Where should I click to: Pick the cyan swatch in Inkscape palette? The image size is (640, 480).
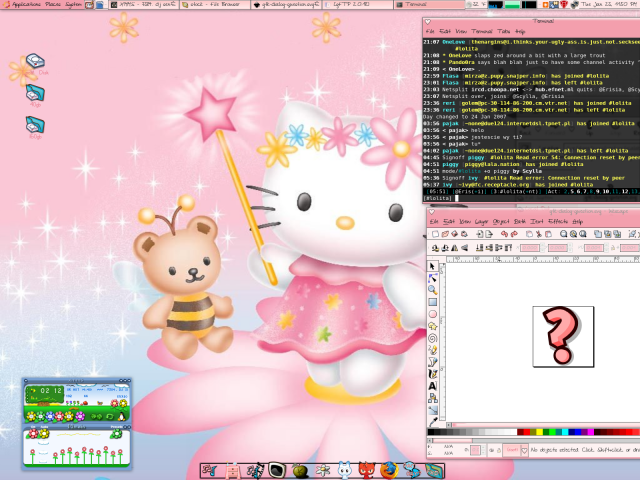[565, 432]
